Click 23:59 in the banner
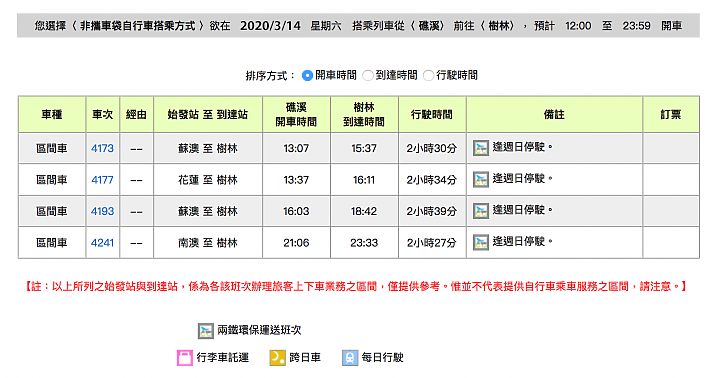The width and height of the screenshot is (720, 378). tap(636, 26)
